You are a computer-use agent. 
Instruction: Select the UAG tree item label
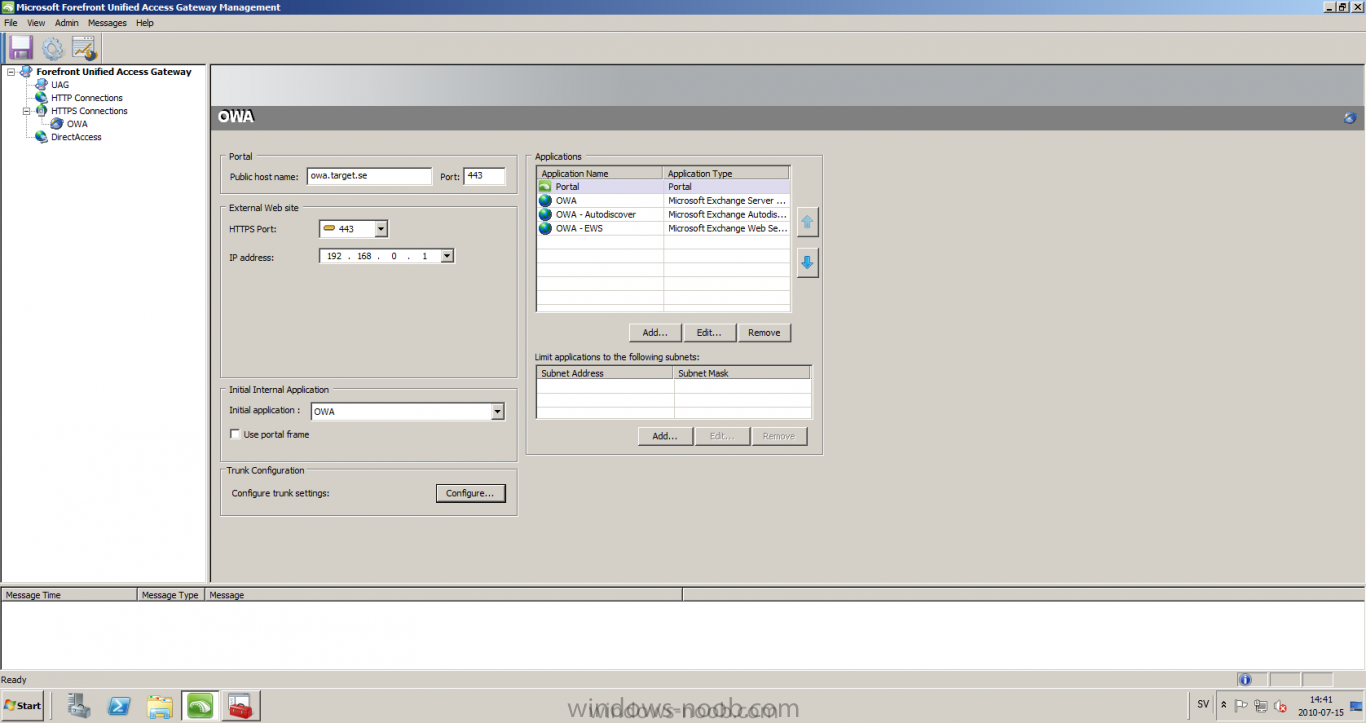coord(61,85)
